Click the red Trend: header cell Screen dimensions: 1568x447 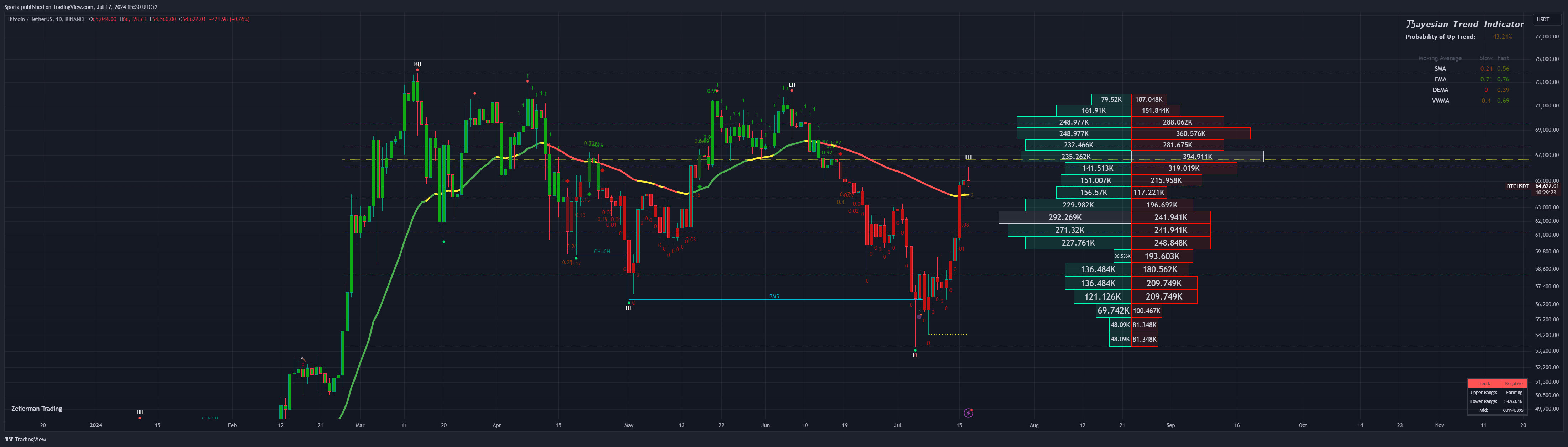(x=1484, y=384)
